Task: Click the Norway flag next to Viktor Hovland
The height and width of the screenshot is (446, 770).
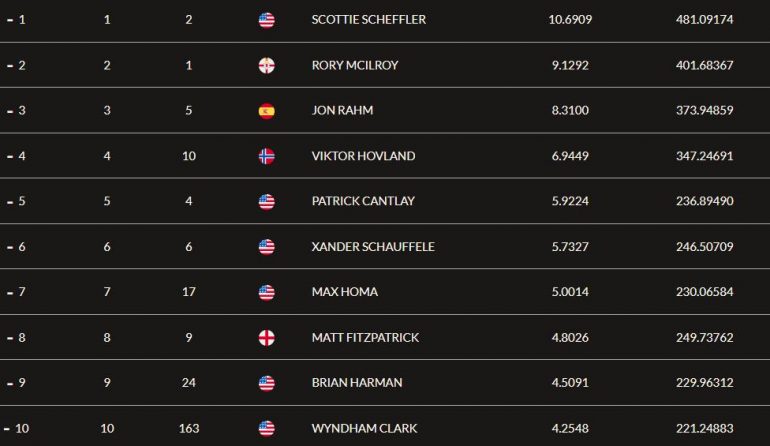Action: 267,156
